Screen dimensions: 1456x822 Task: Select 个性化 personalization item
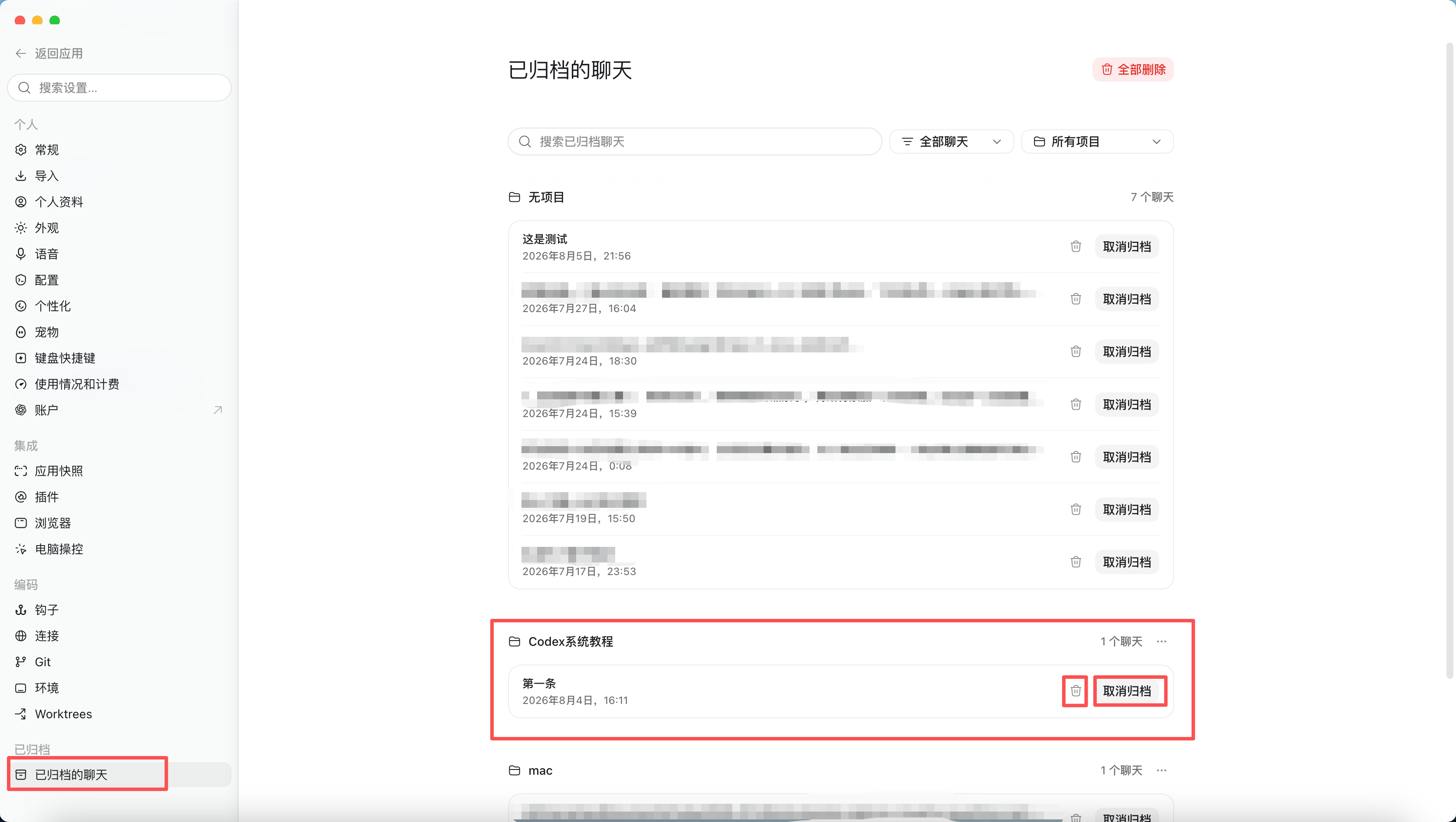point(119,306)
